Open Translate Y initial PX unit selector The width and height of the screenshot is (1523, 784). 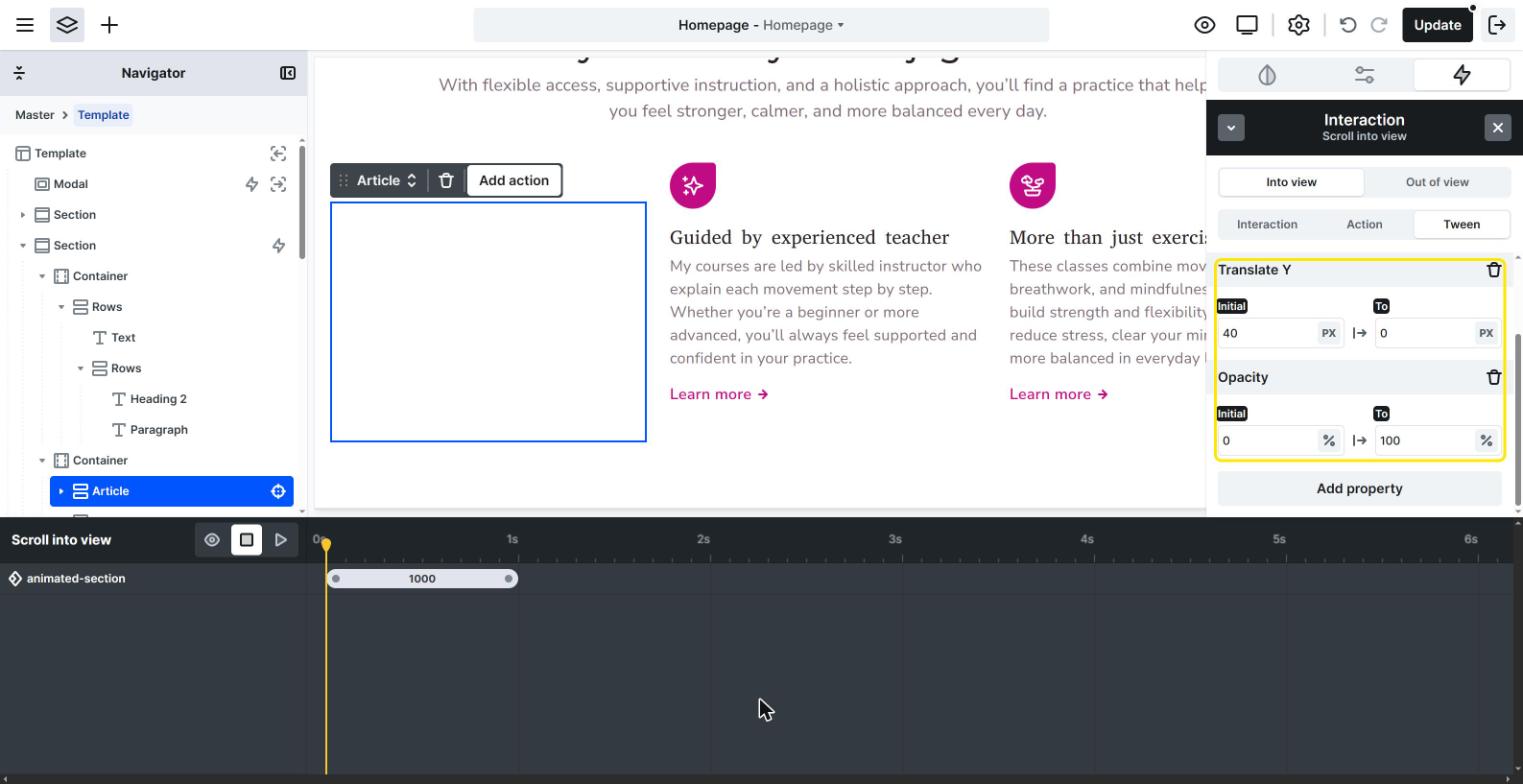pyautogui.click(x=1329, y=333)
